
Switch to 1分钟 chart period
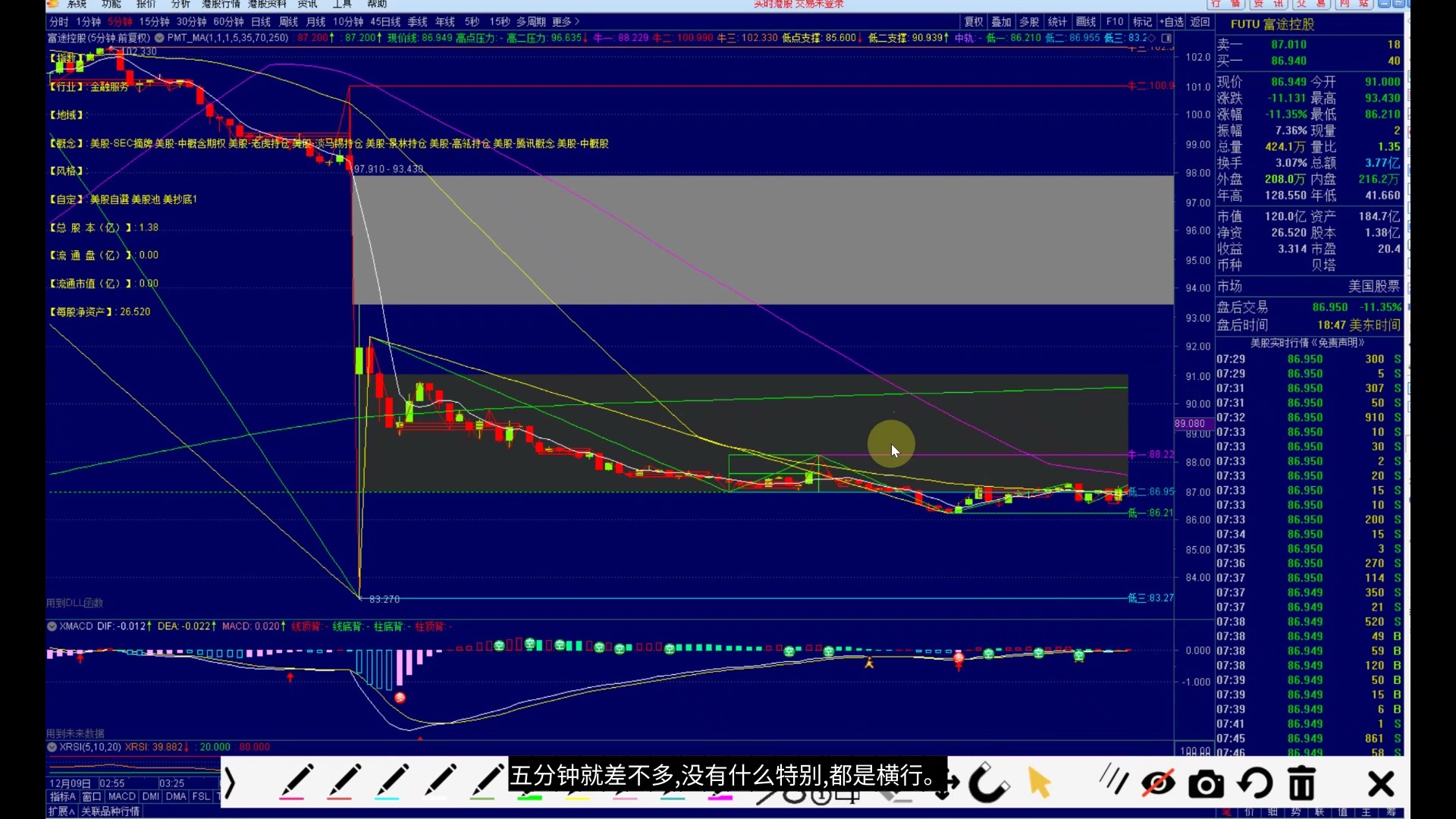tap(89, 22)
